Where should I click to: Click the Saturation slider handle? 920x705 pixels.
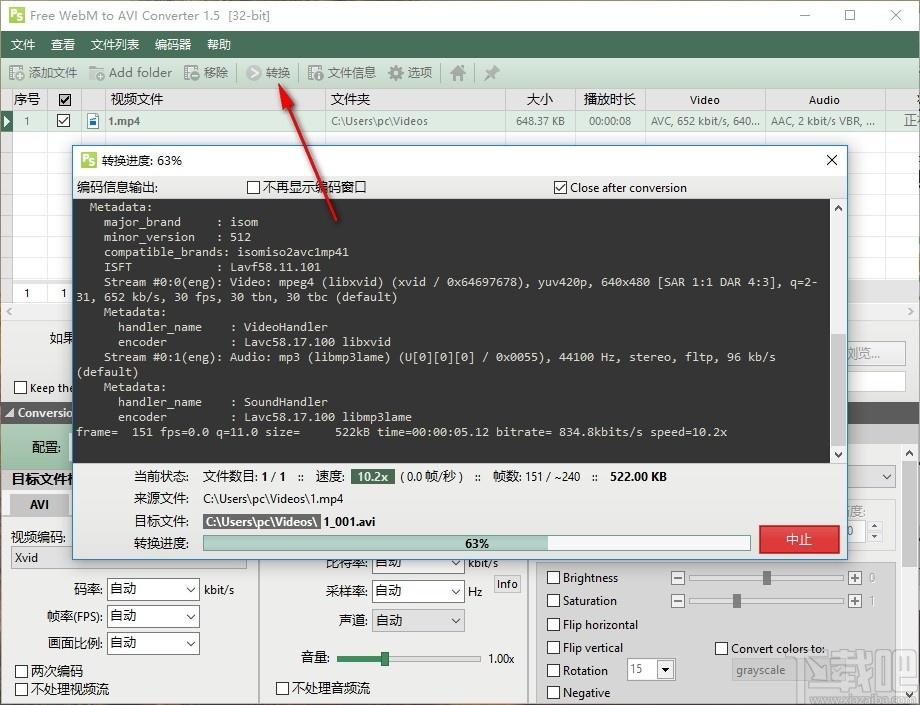(737, 601)
